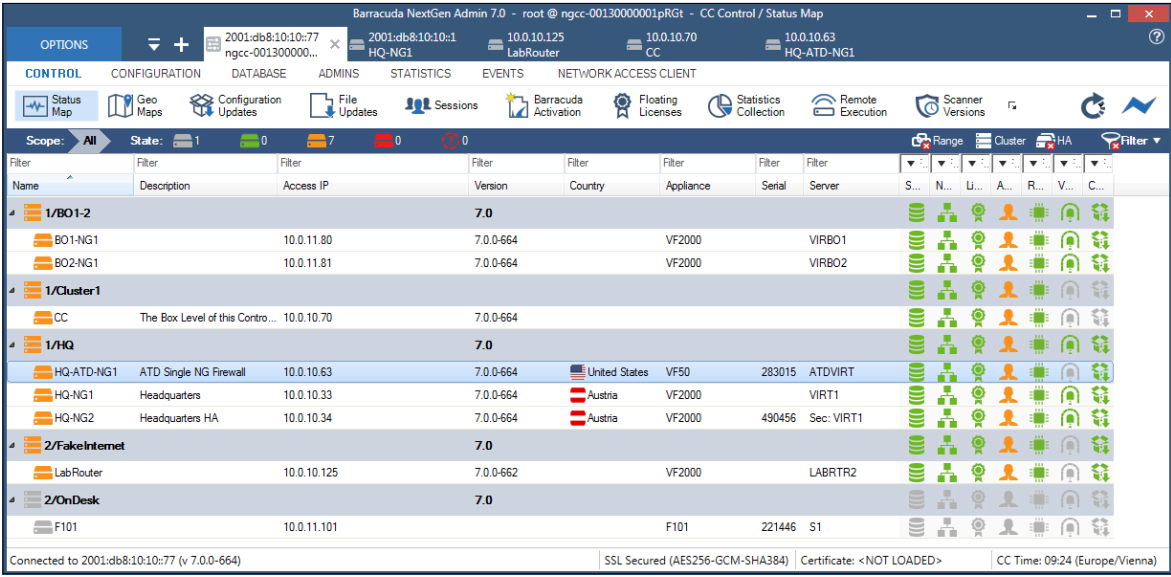Filter state by green count 0

pyautogui.click(x=253, y=140)
